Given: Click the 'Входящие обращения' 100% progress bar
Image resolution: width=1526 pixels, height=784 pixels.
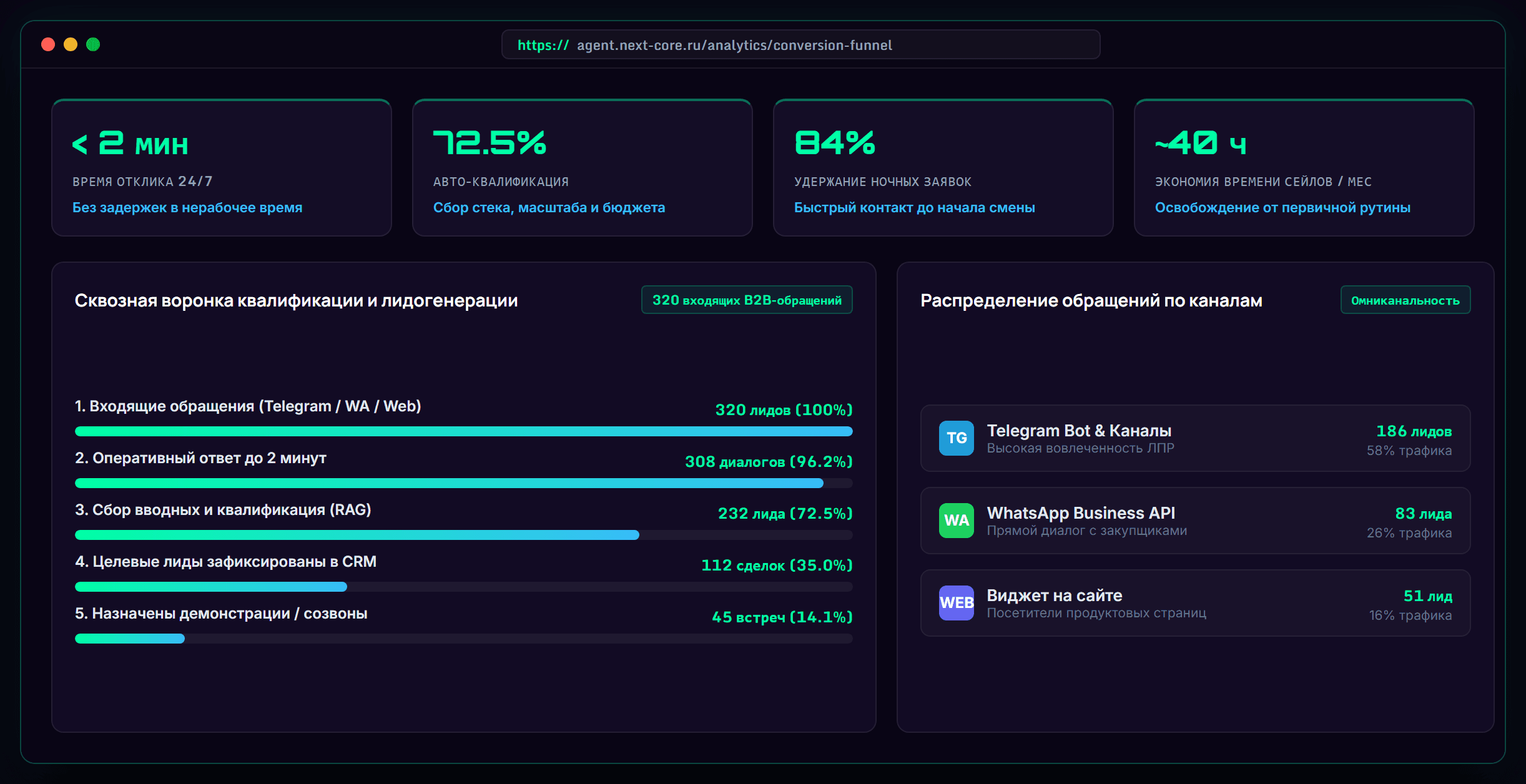Looking at the screenshot, I should (463, 431).
